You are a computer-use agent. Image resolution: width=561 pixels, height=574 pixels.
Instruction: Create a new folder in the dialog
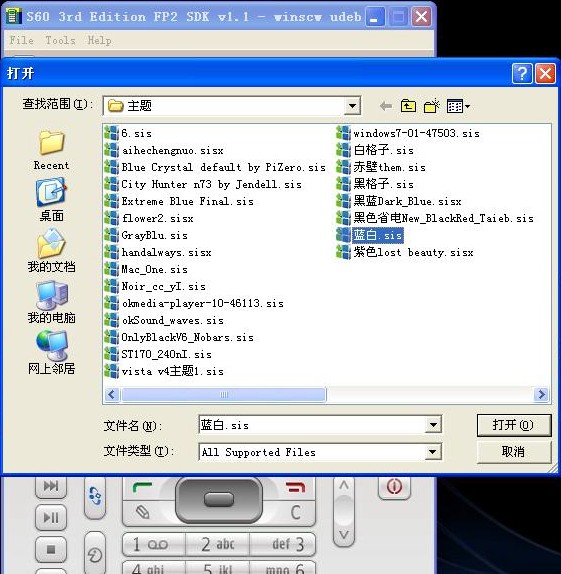click(431, 106)
